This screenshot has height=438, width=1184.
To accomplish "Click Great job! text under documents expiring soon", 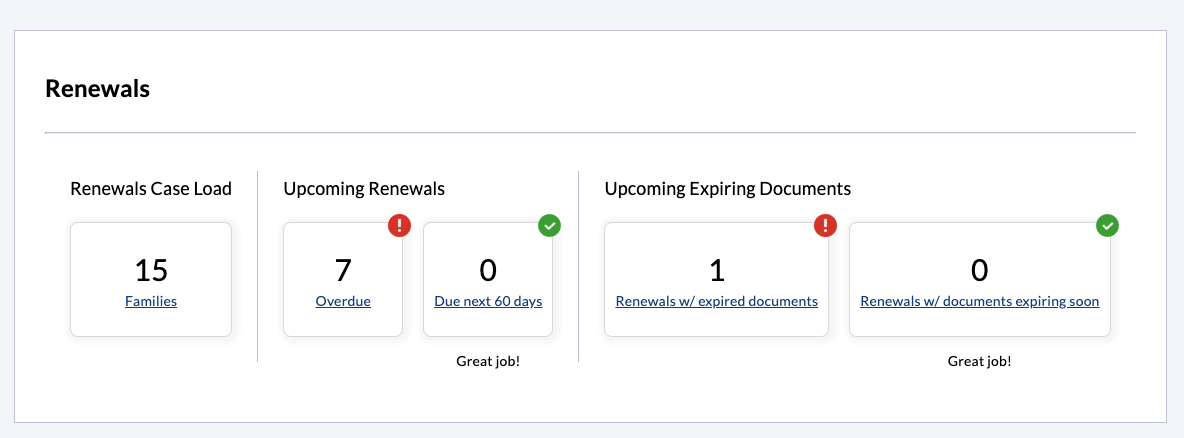I will coord(979,361).
